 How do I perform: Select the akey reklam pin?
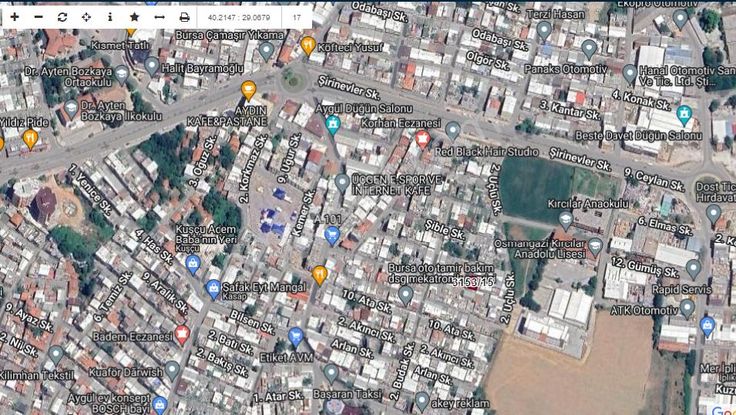[422, 401]
